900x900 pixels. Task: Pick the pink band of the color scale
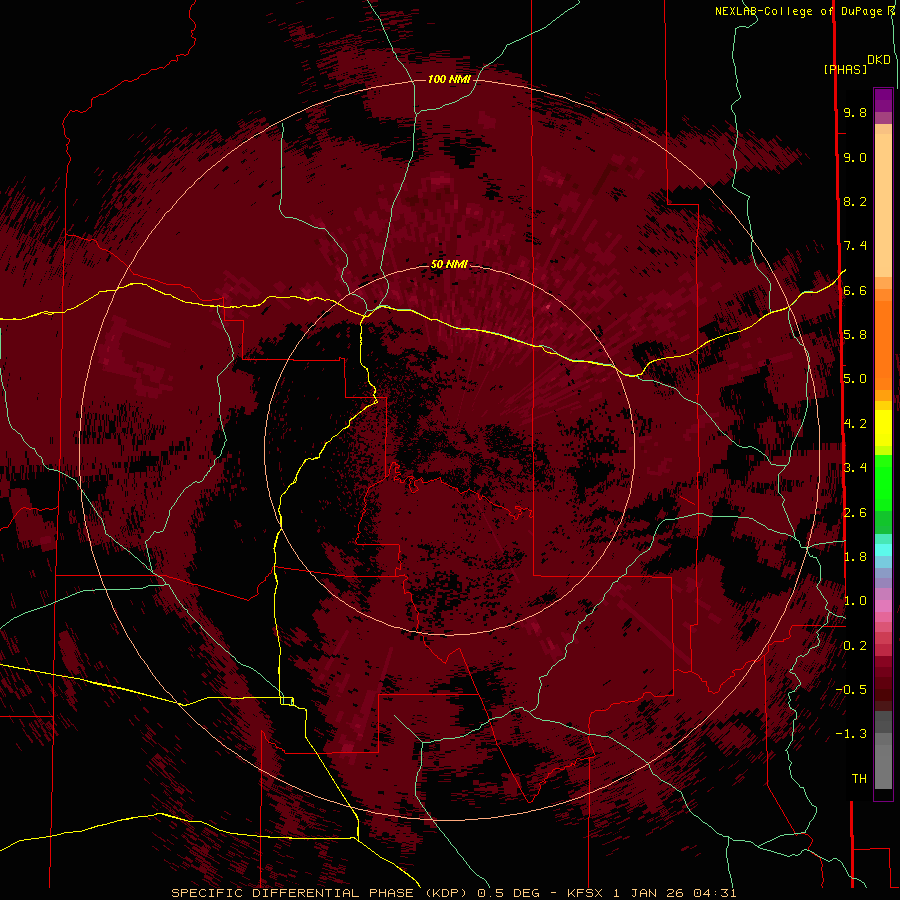(883, 606)
